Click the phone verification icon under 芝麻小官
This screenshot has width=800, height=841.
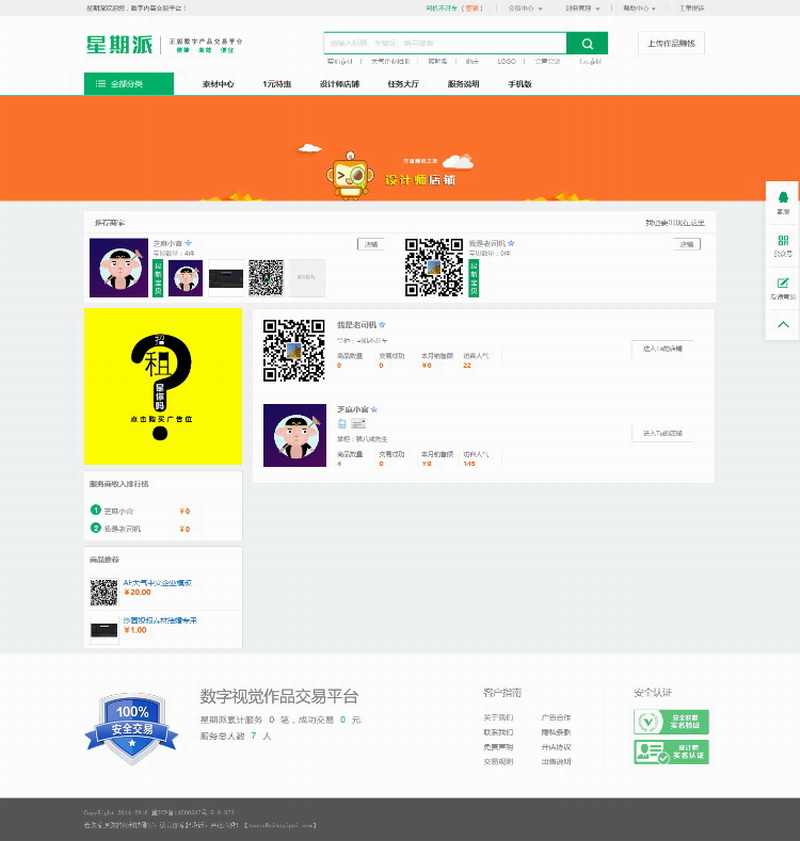[x=342, y=424]
